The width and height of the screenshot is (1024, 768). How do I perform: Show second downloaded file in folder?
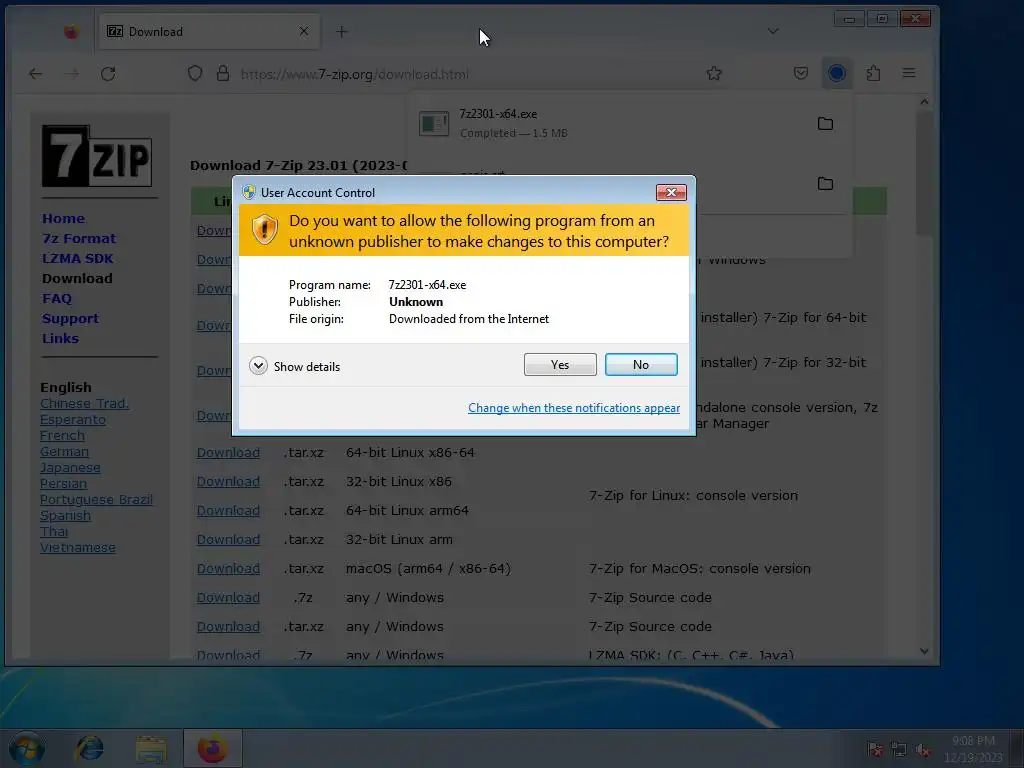pyautogui.click(x=825, y=184)
